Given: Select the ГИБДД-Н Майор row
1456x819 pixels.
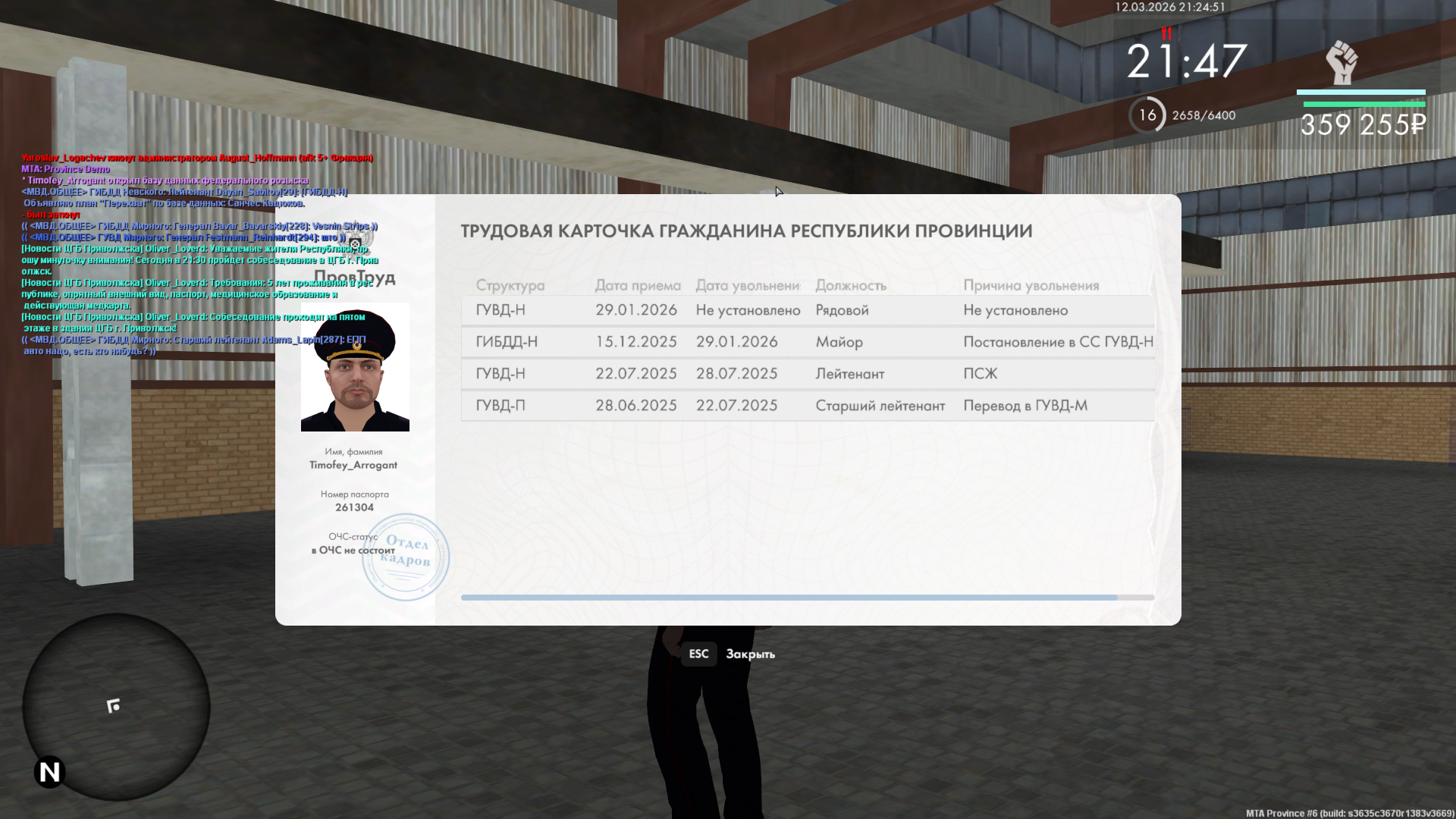Looking at the screenshot, I should coord(807,342).
